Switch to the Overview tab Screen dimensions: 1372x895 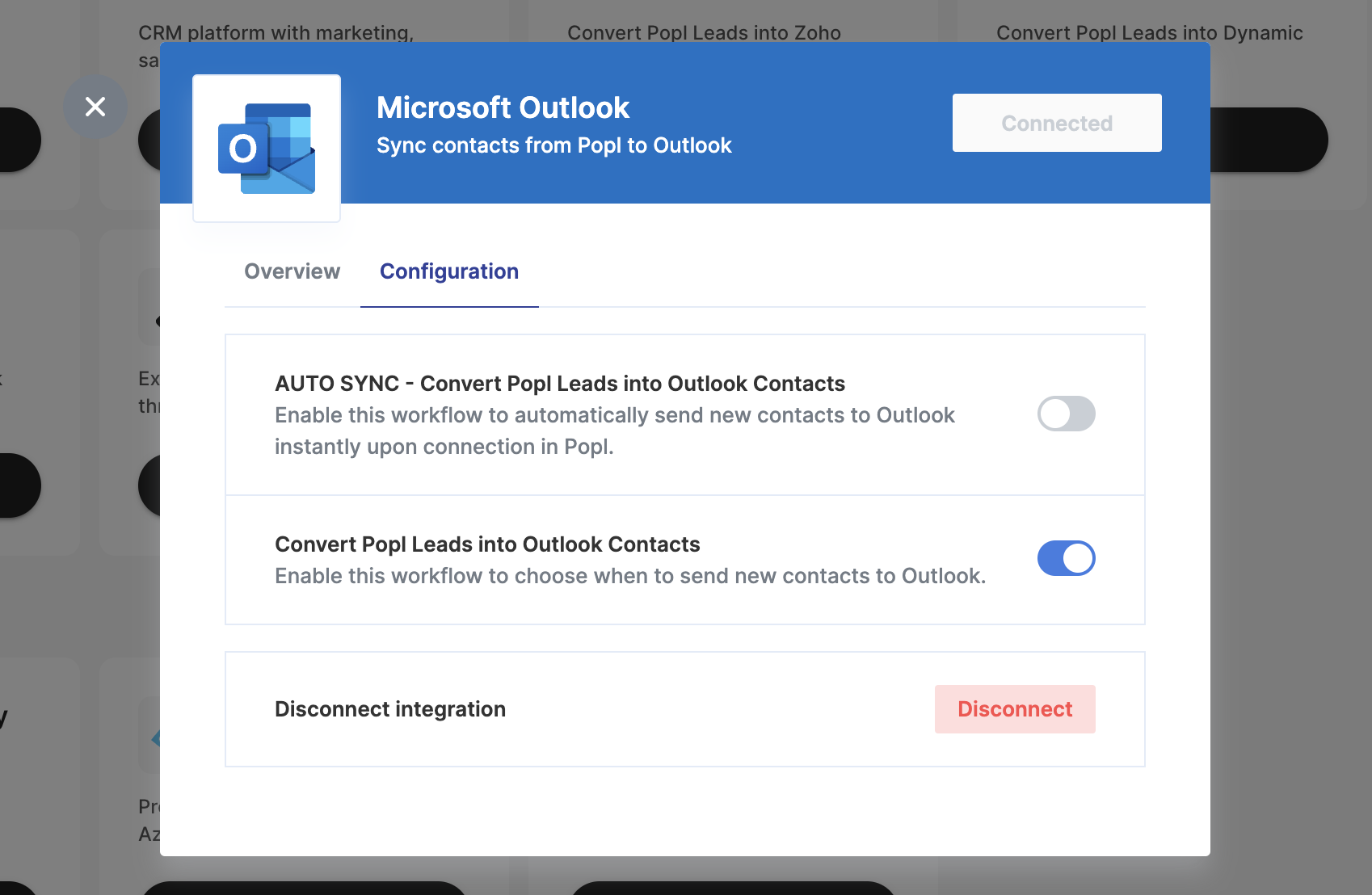[292, 271]
